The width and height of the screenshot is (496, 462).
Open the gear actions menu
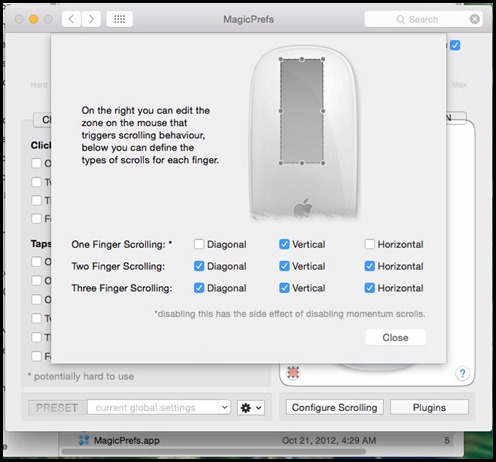click(251, 408)
